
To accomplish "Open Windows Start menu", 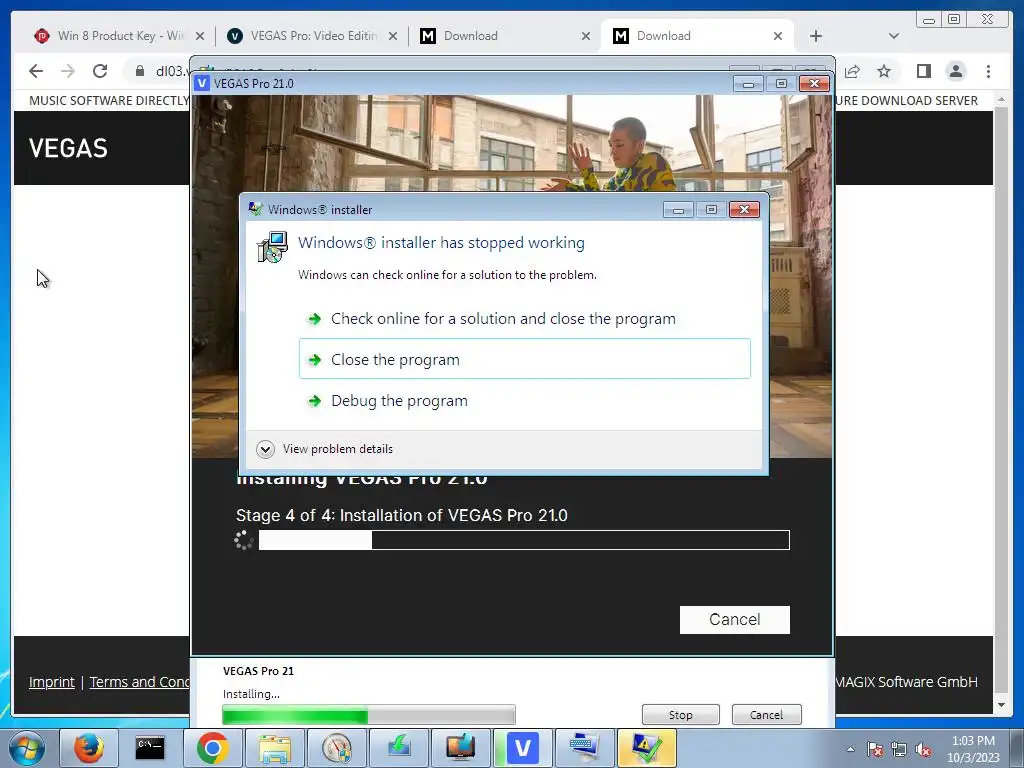I will coord(27,748).
